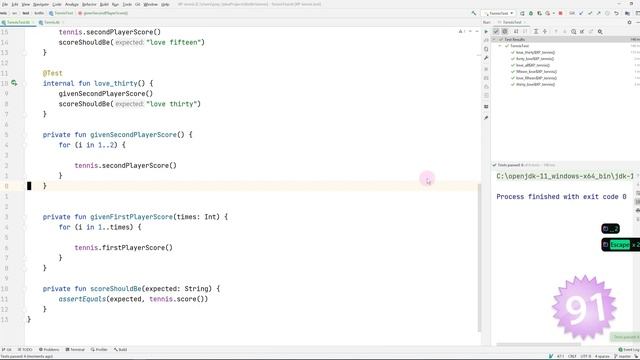Open the Git menu
The image size is (640, 360).
[138, 4]
